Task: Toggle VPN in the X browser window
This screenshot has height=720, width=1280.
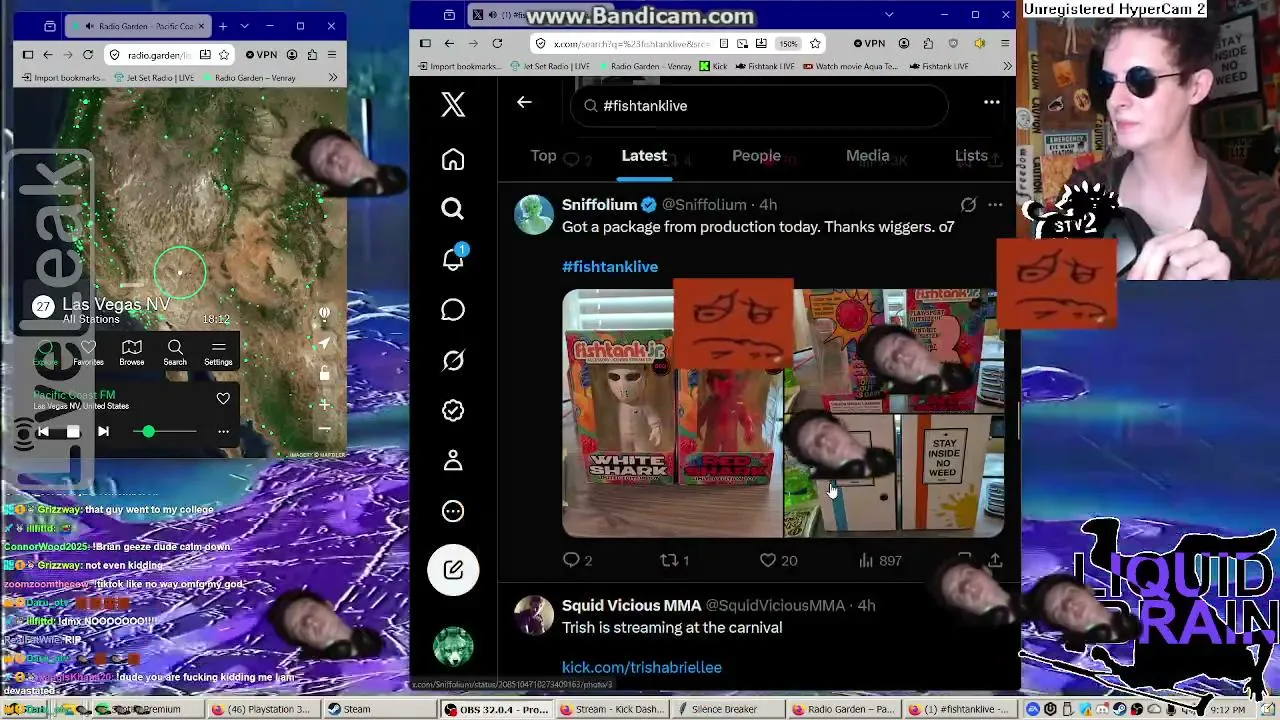Action: point(869,44)
